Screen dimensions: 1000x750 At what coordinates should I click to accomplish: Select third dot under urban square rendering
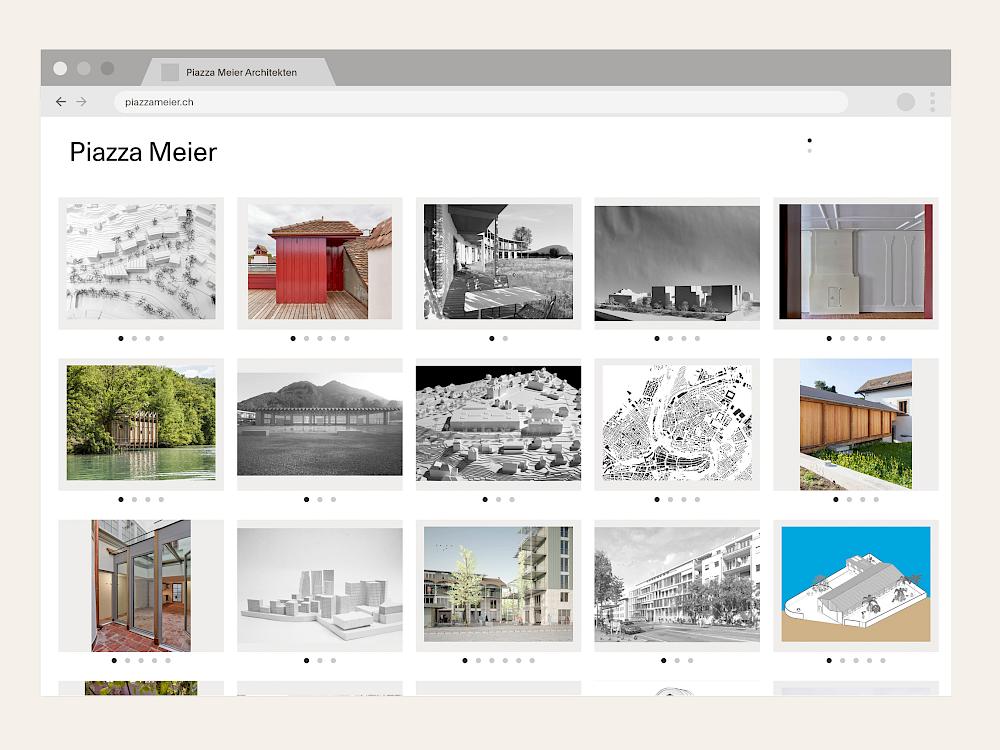click(492, 661)
